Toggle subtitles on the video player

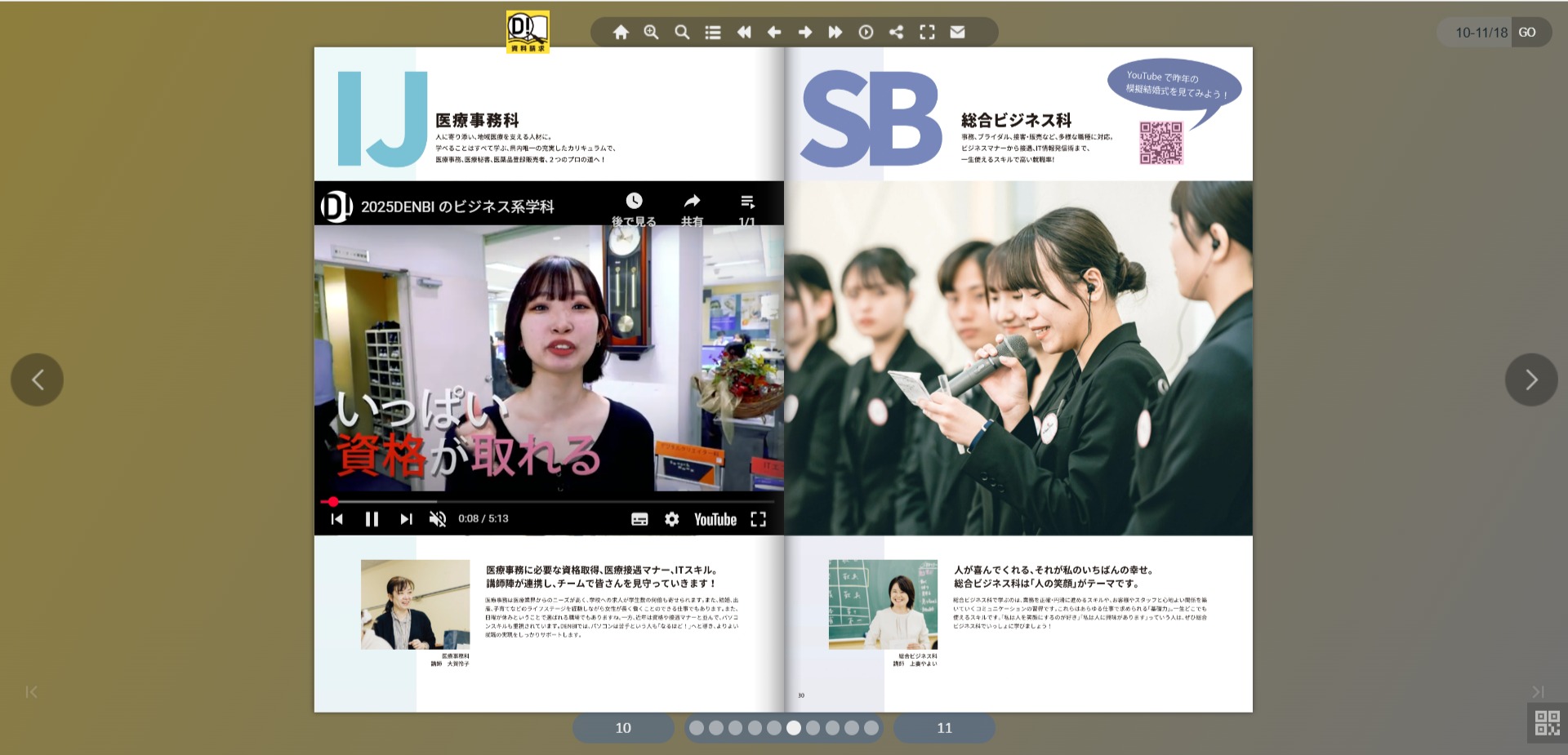[639, 519]
